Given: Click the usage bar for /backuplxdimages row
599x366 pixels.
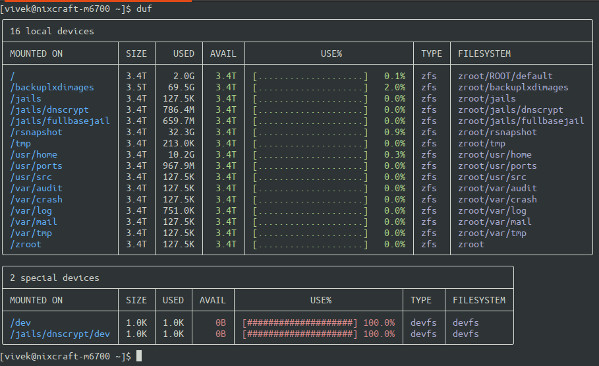Looking at the screenshot, I should coord(310,87).
